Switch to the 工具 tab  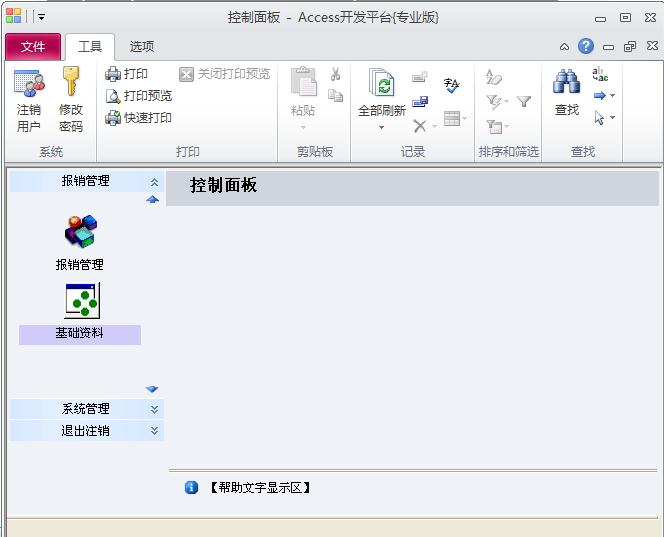click(x=90, y=47)
